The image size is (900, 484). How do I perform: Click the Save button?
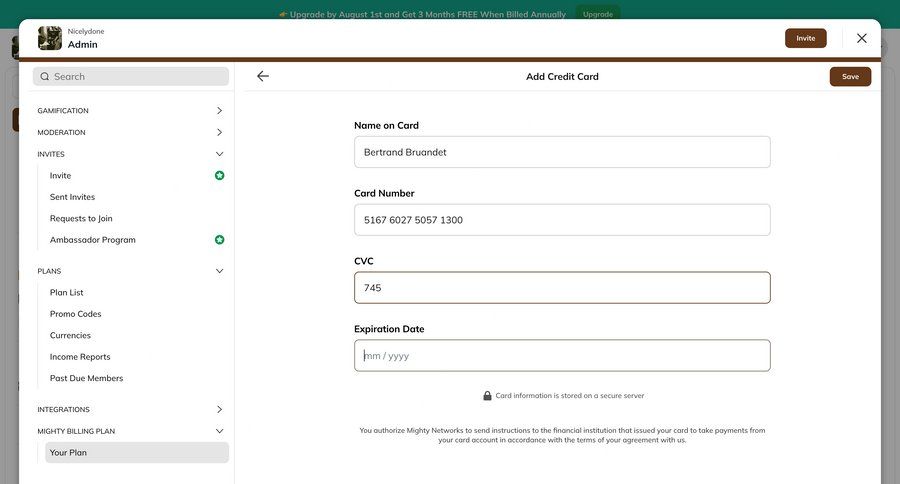[850, 76]
